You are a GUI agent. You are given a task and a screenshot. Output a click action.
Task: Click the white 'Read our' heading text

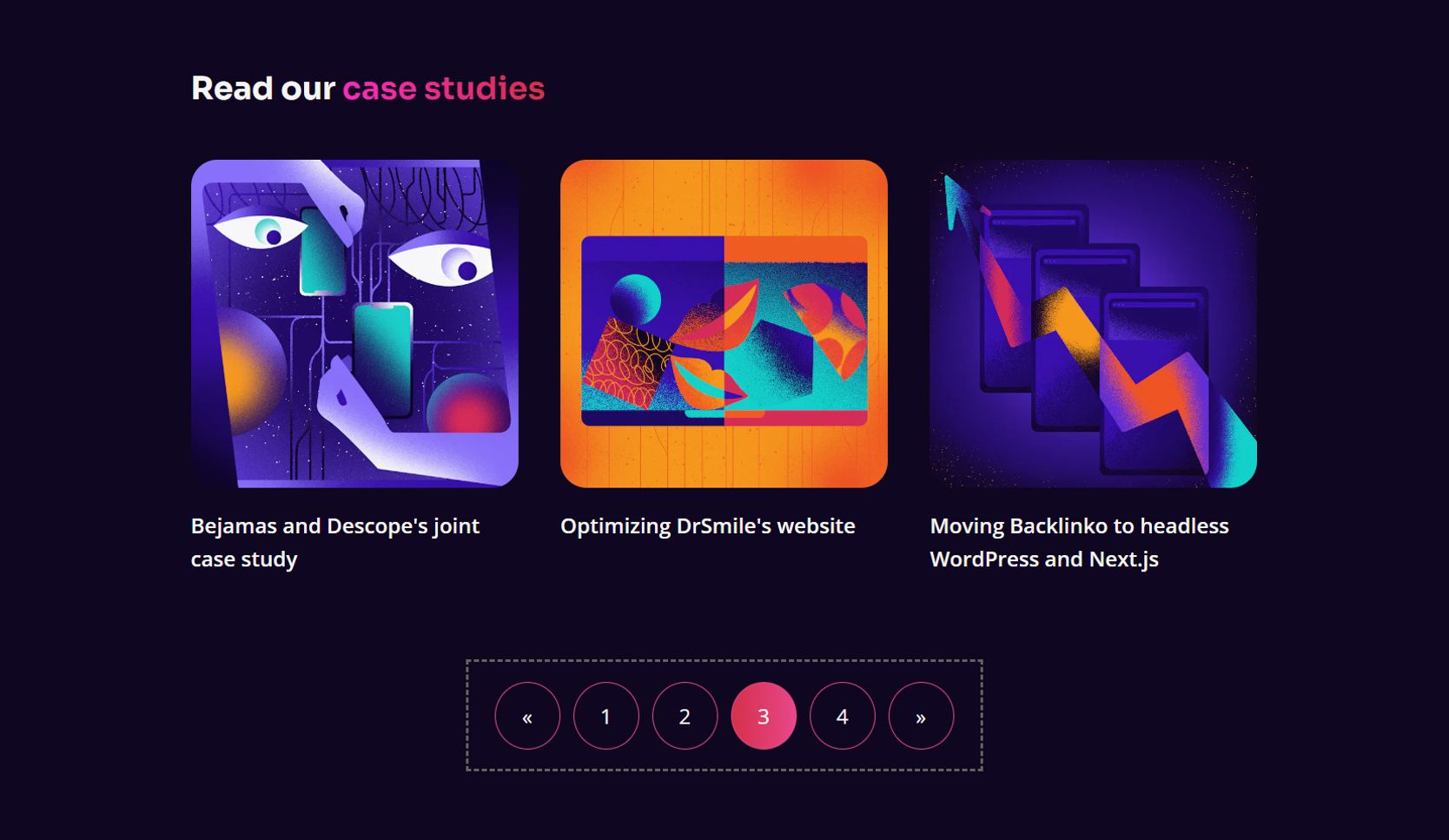(263, 89)
